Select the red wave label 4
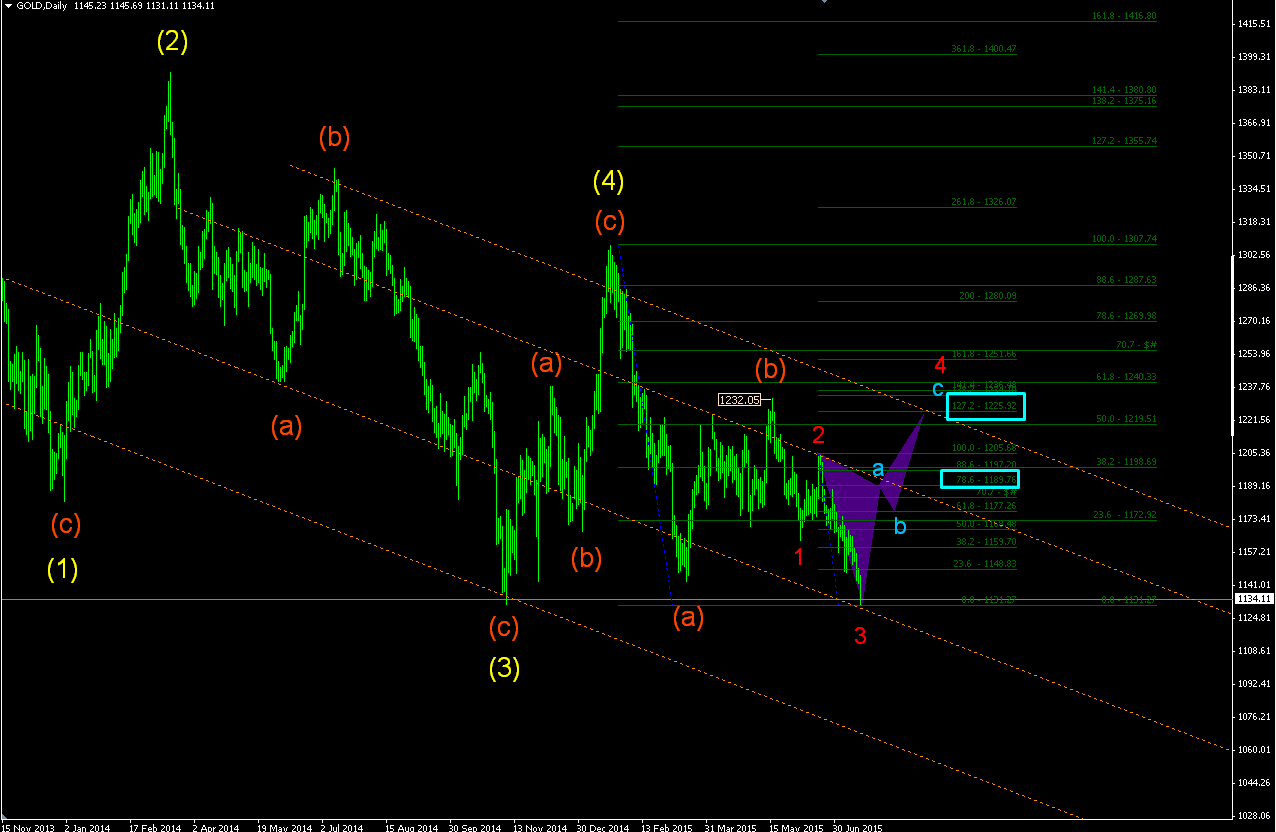 [940, 365]
